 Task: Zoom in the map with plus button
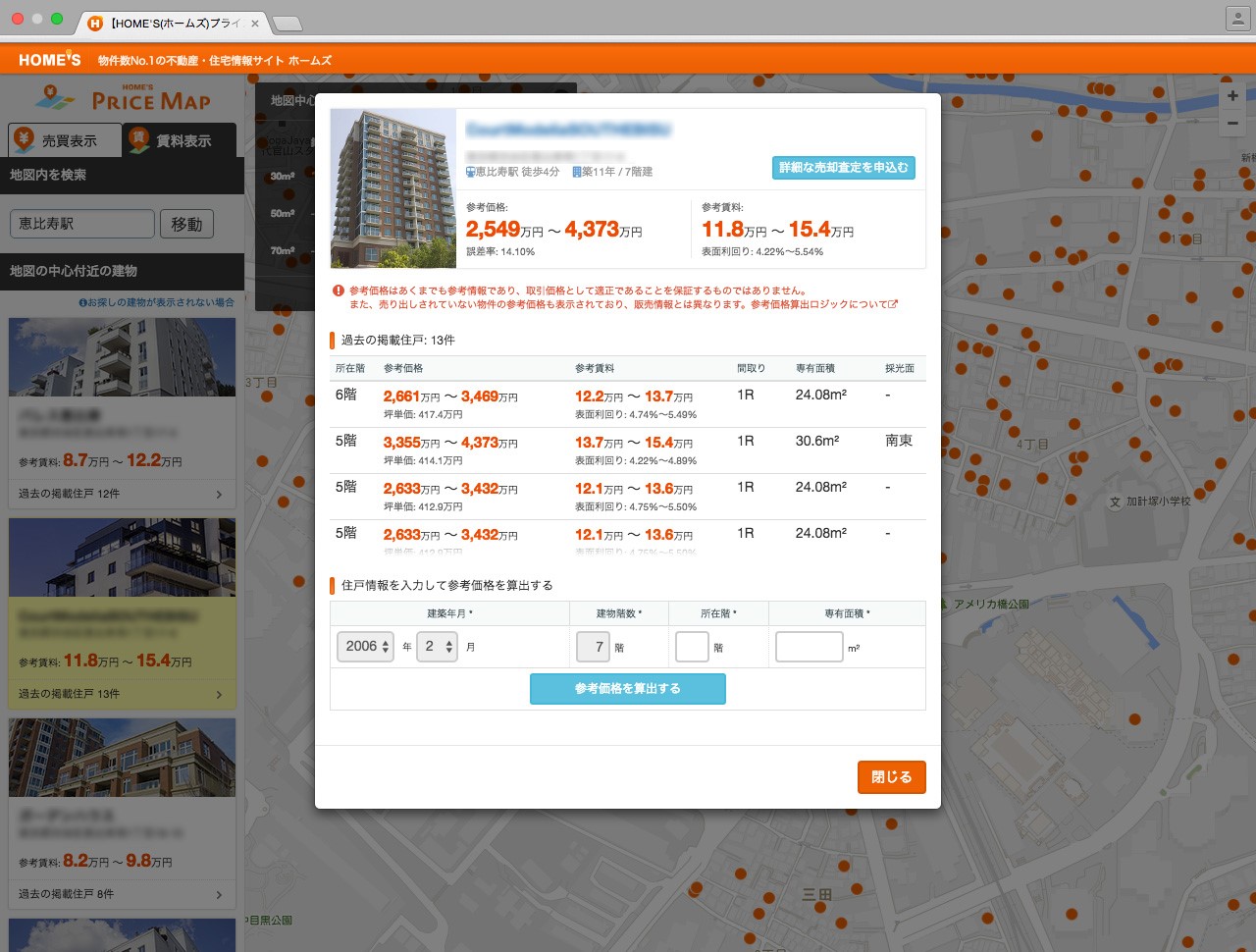pos(1232,95)
